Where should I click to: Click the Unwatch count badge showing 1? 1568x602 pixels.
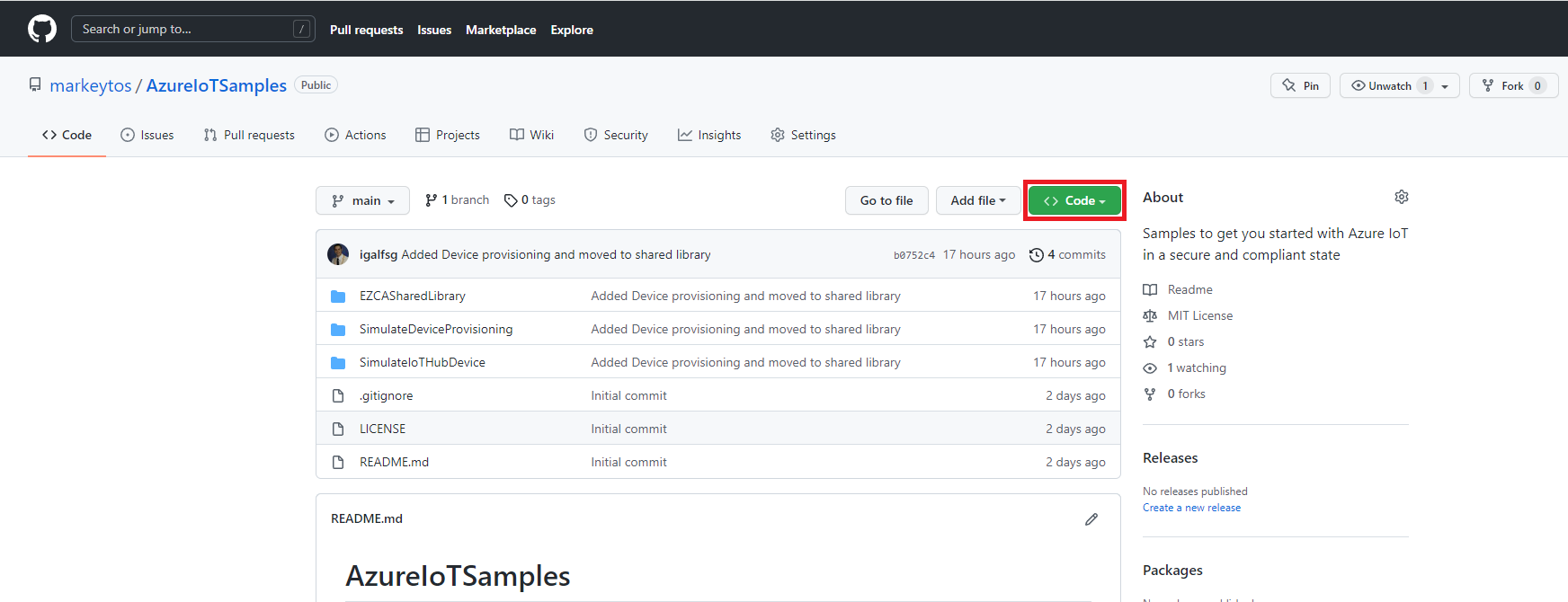click(x=1425, y=86)
